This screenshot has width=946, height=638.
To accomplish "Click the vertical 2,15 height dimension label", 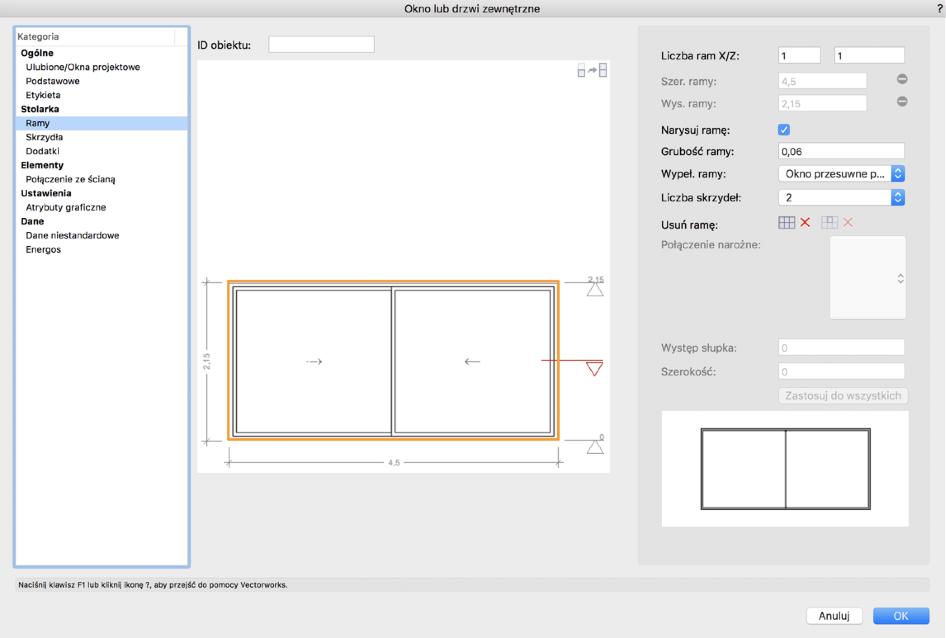I will pos(206,362).
